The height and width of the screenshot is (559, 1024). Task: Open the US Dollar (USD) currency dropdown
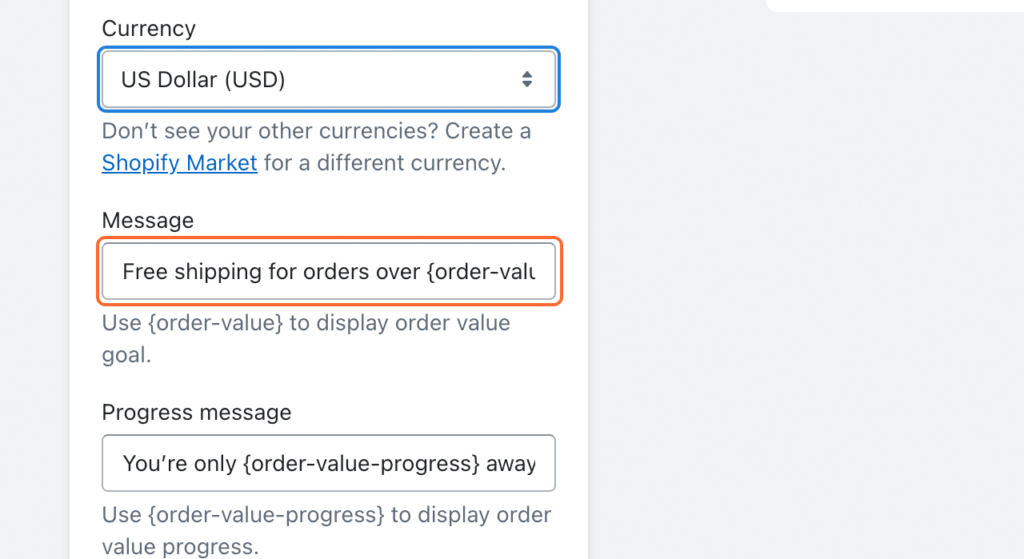pos(328,79)
